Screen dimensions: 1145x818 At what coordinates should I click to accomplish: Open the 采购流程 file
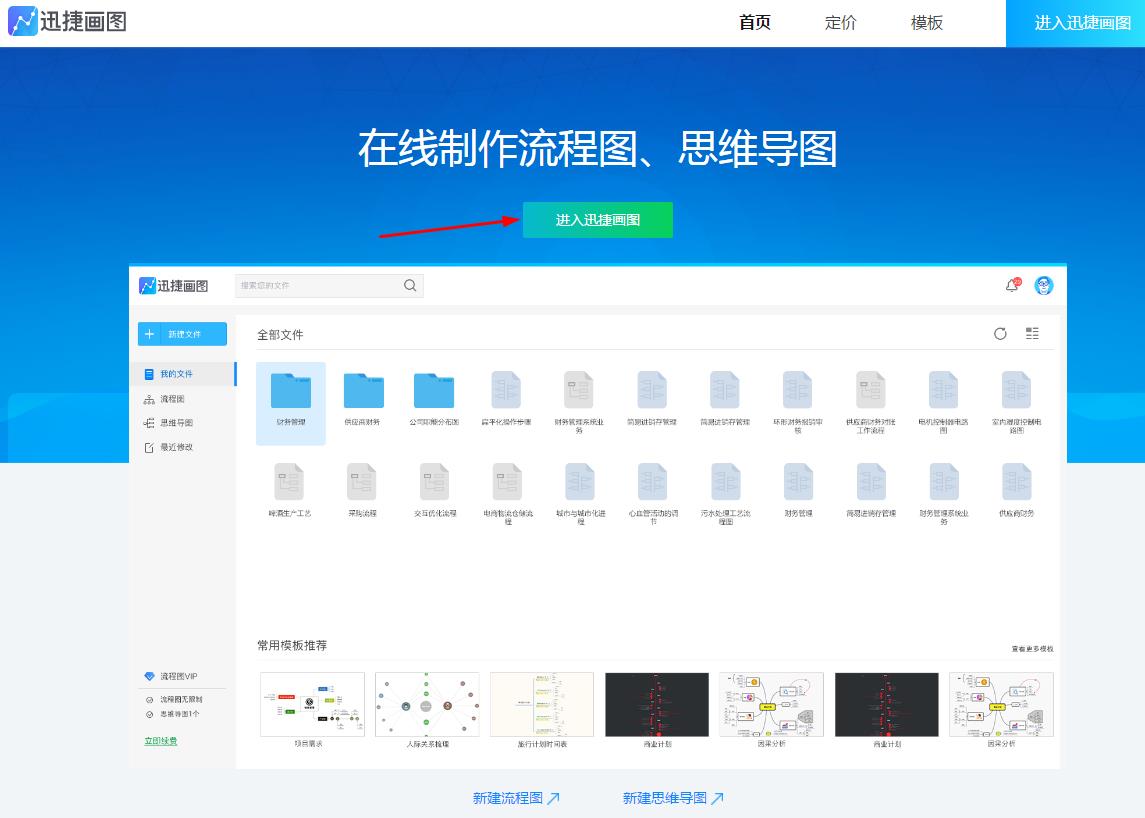coord(362,489)
